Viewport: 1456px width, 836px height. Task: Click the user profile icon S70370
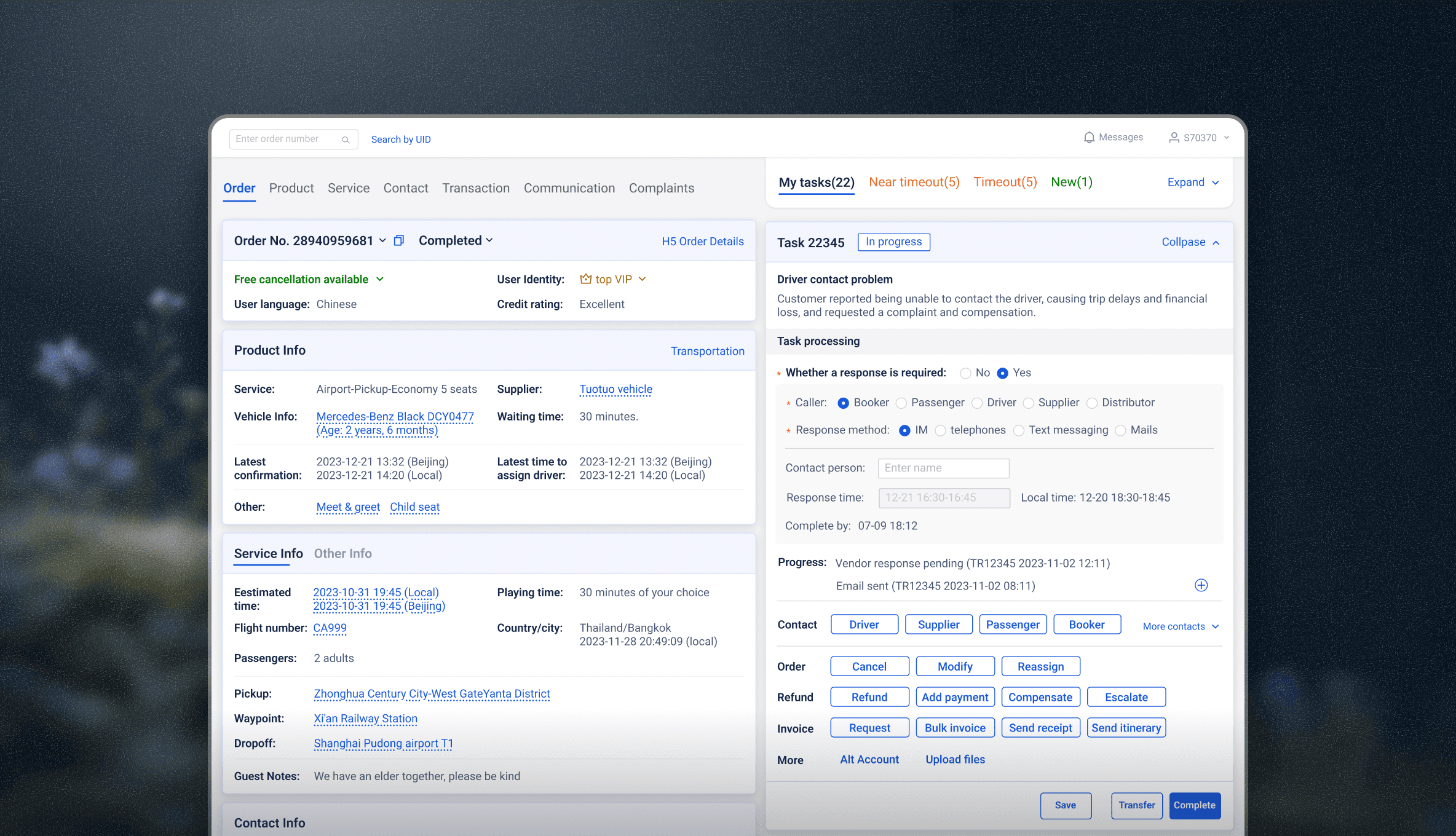click(1174, 138)
